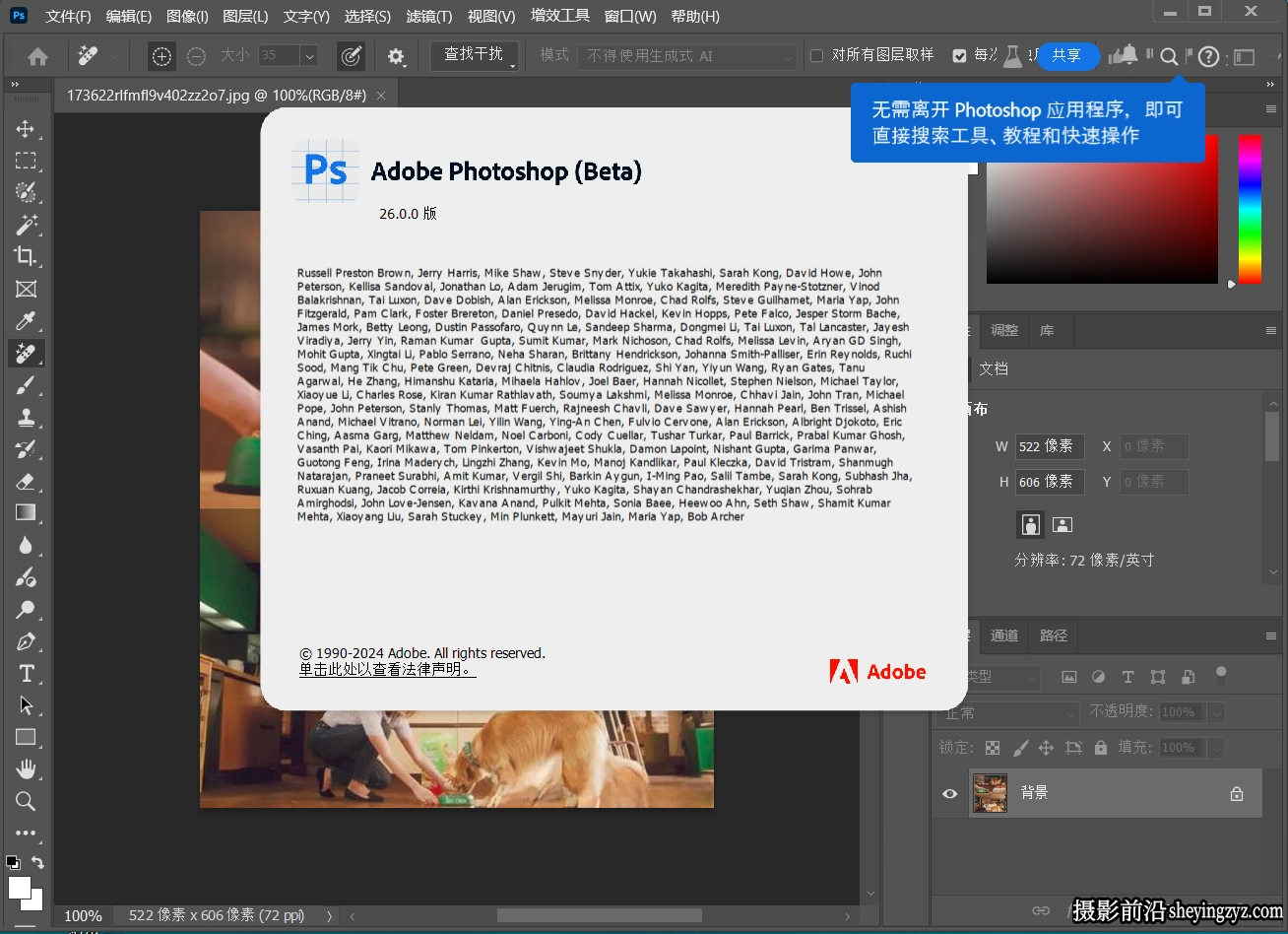Toggle lock position icon in Layers panel
The height and width of the screenshot is (934, 1288).
1046,748
